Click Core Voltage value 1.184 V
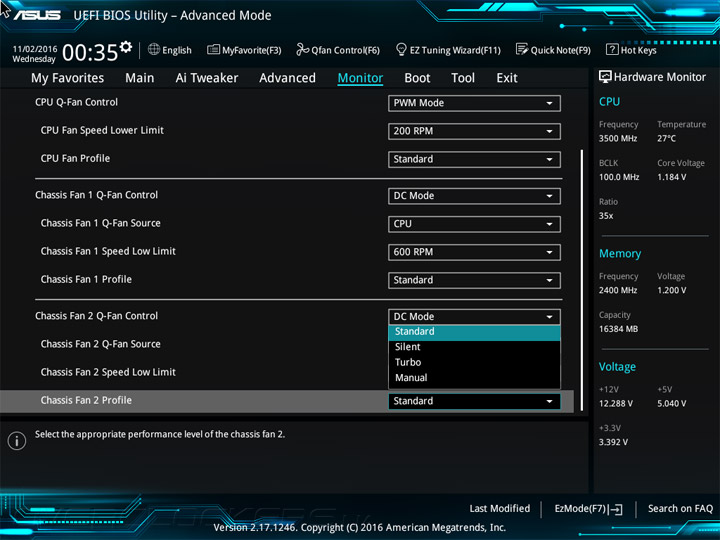 [x=672, y=177]
